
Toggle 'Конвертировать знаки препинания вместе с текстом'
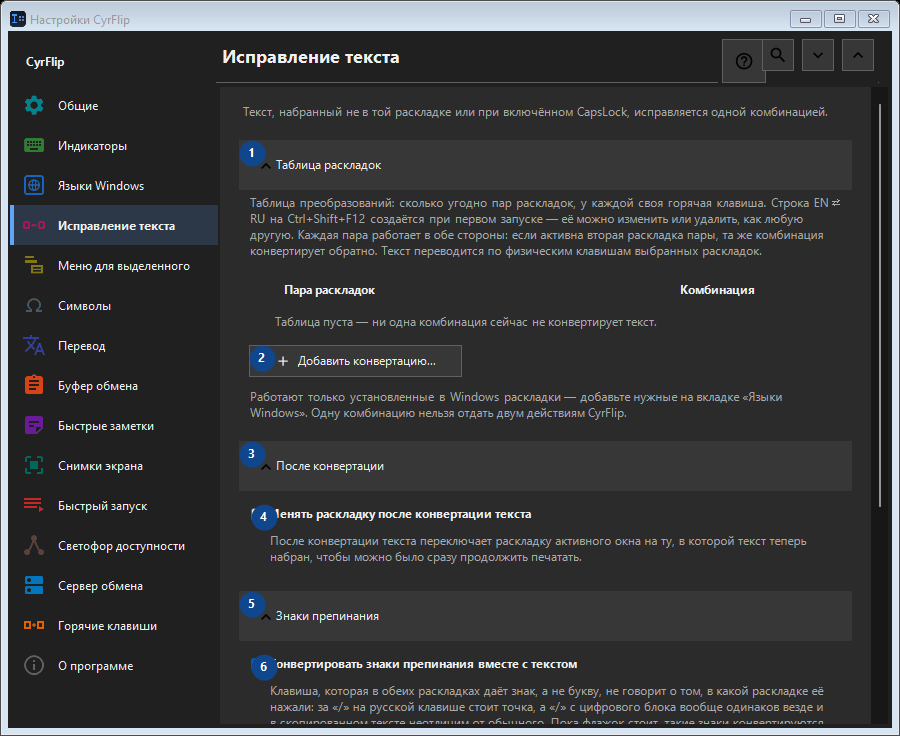(415, 664)
